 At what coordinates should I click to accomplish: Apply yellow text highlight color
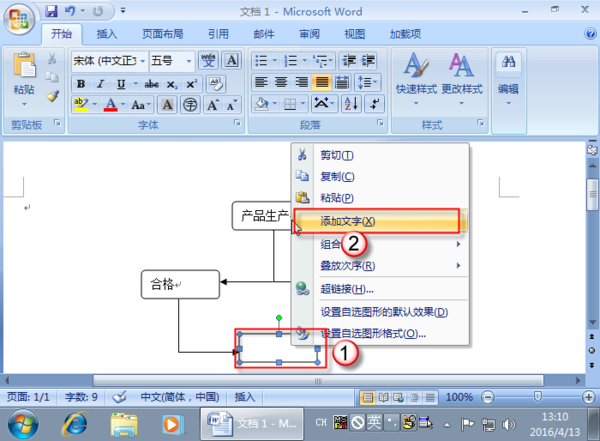(81, 105)
